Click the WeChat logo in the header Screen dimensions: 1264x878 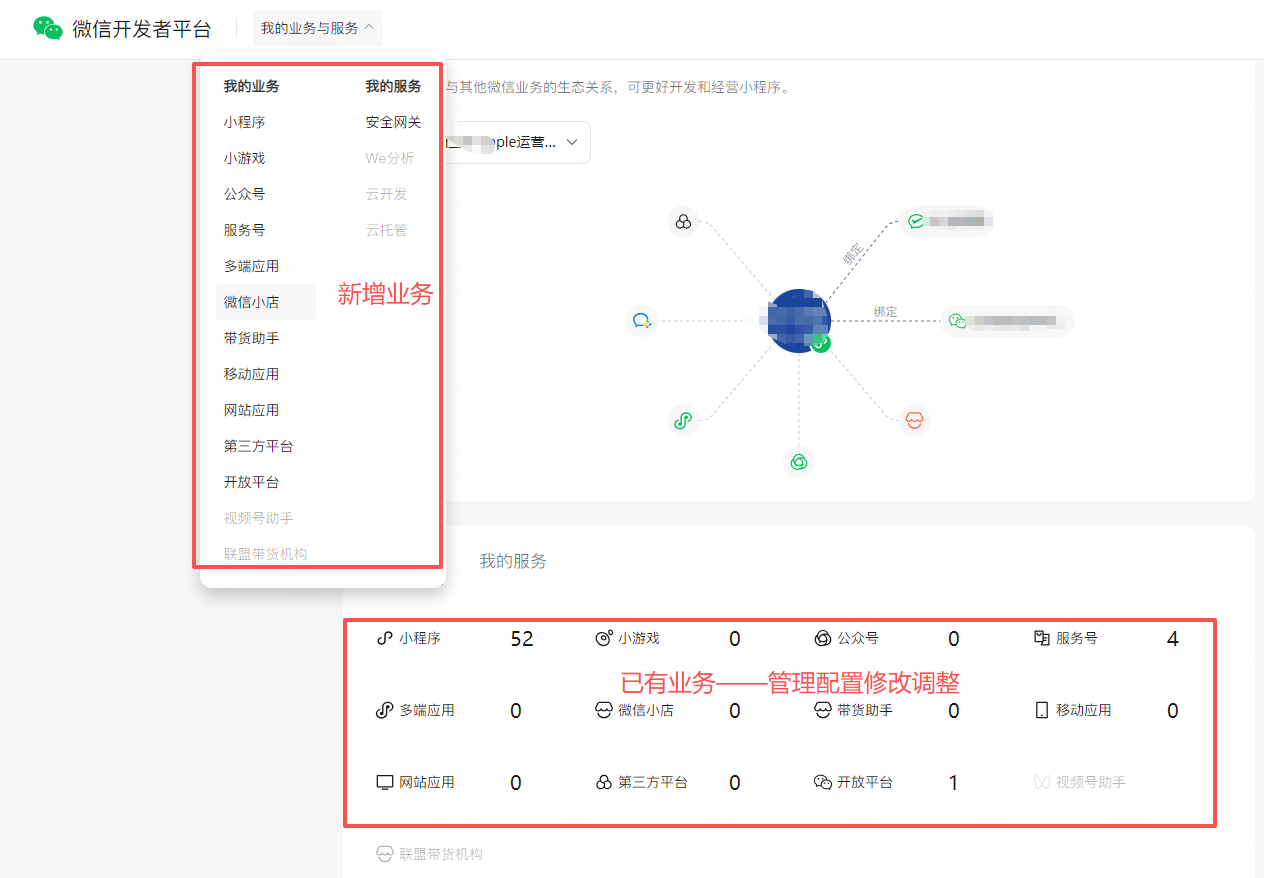pyautogui.click(x=48, y=28)
